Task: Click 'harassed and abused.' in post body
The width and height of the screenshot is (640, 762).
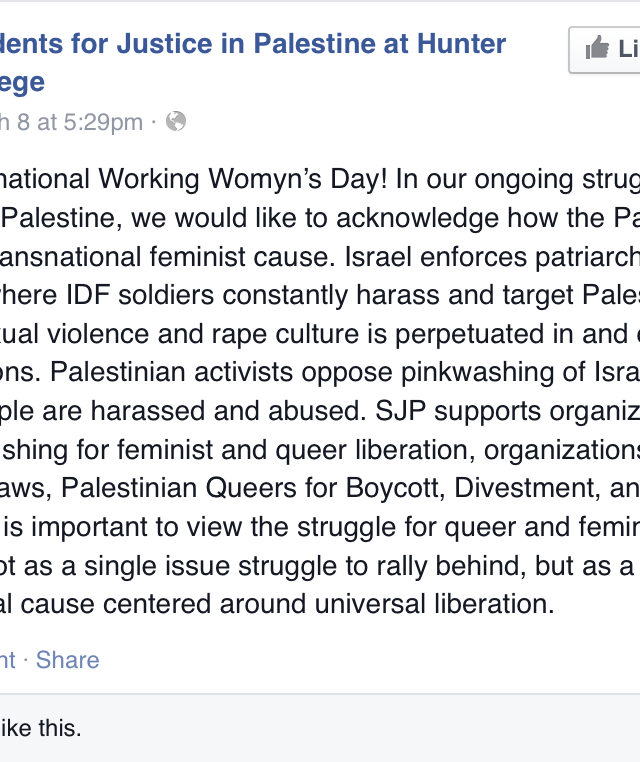Action: click(x=228, y=411)
